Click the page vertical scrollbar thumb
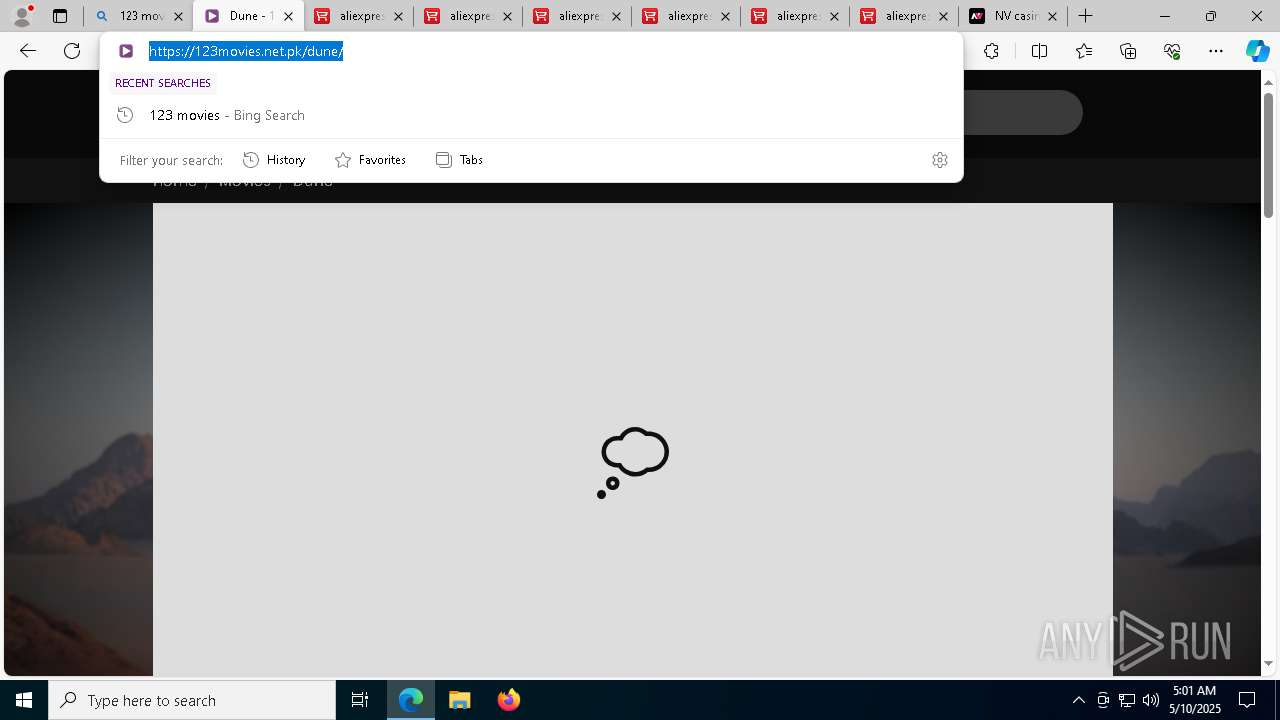The image size is (1280, 720). [1268, 155]
